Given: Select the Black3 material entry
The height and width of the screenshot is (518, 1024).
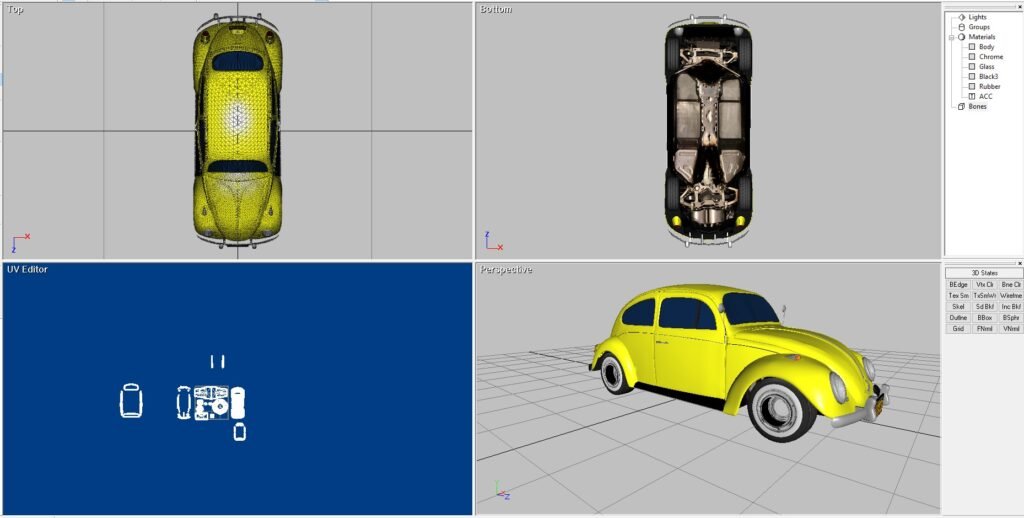Looking at the screenshot, I should 988,76.
